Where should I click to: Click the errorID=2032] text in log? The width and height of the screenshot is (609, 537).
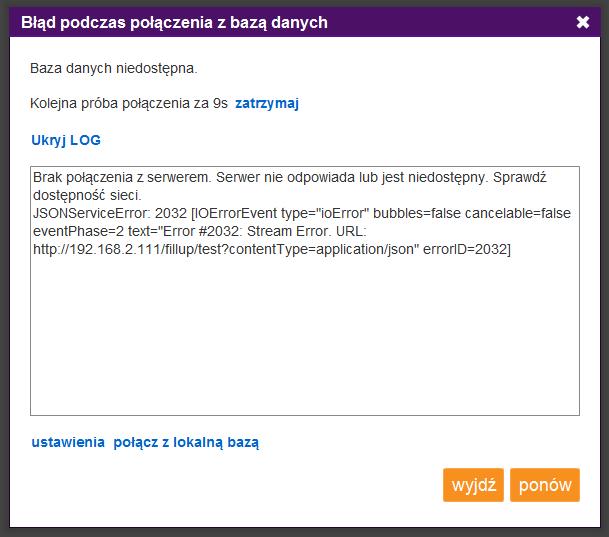(467, 249)
